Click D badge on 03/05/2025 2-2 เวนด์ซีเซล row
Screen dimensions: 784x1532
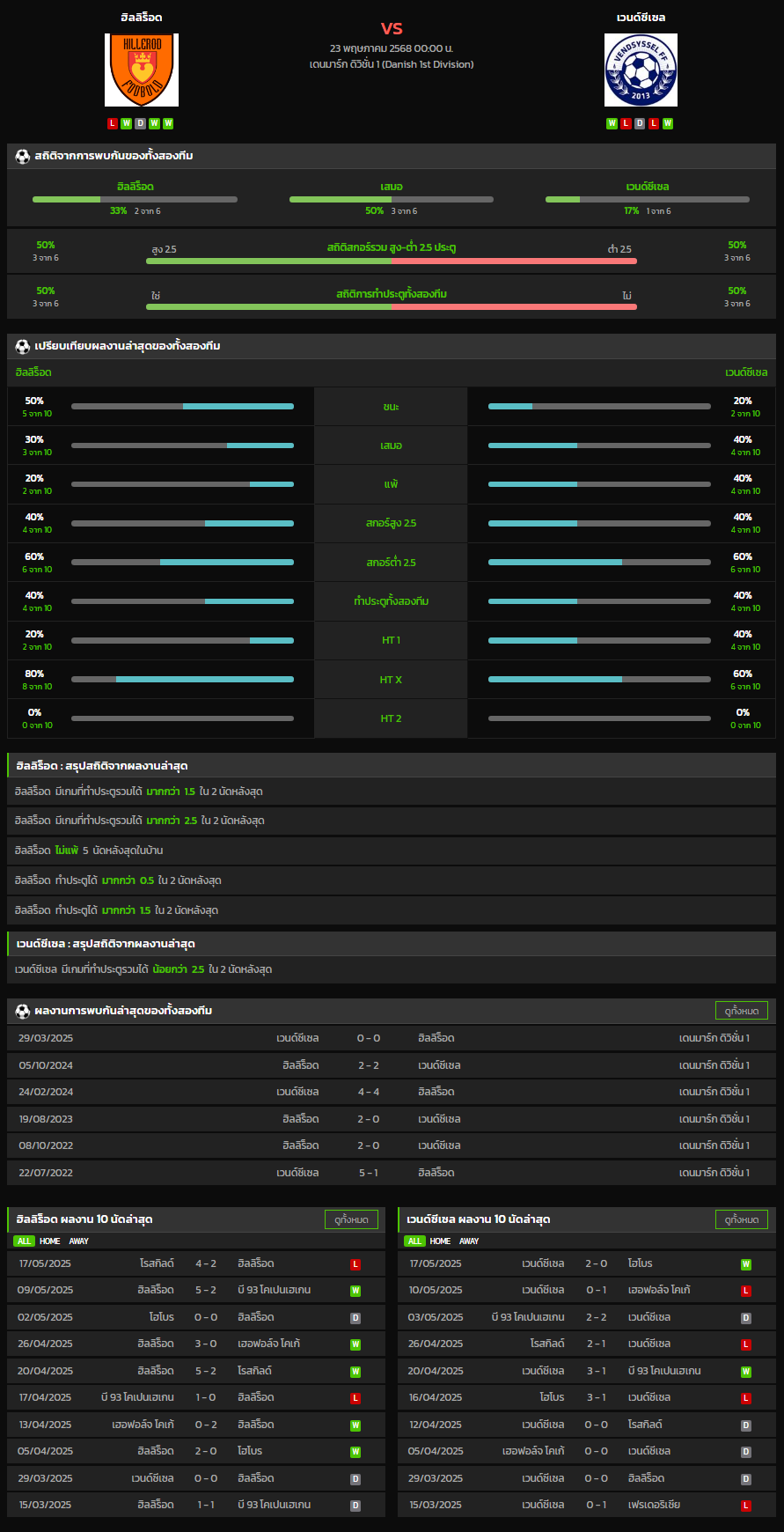[746, 1318]
